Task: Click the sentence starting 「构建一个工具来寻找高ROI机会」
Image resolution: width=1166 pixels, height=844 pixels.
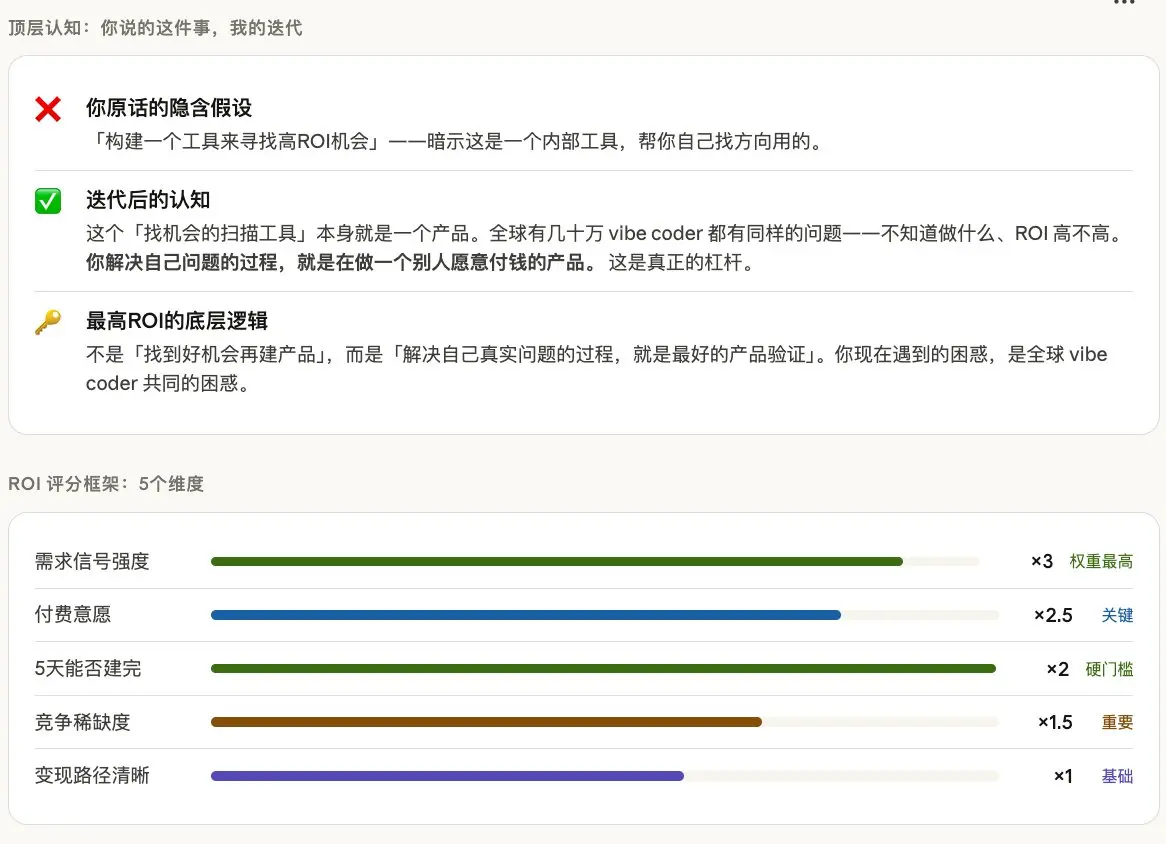Action: pos(456,141)
